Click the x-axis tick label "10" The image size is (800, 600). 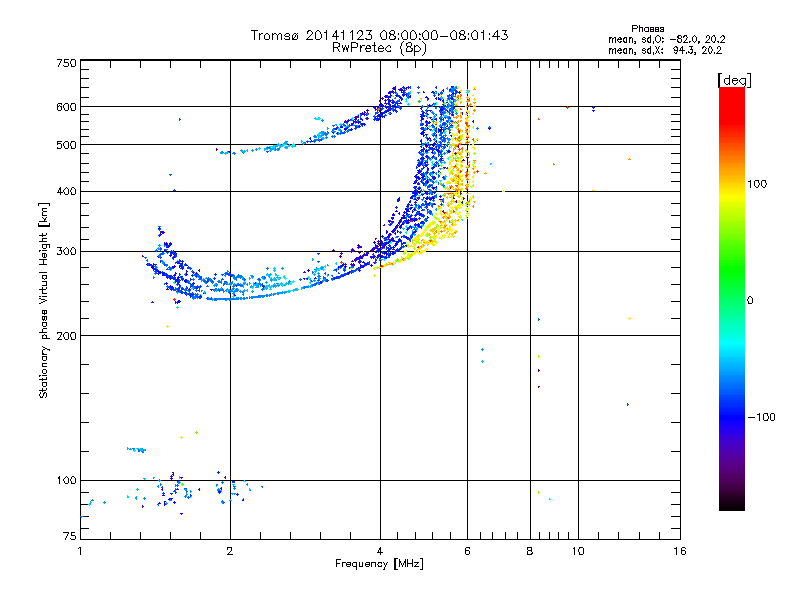[578, 551]
